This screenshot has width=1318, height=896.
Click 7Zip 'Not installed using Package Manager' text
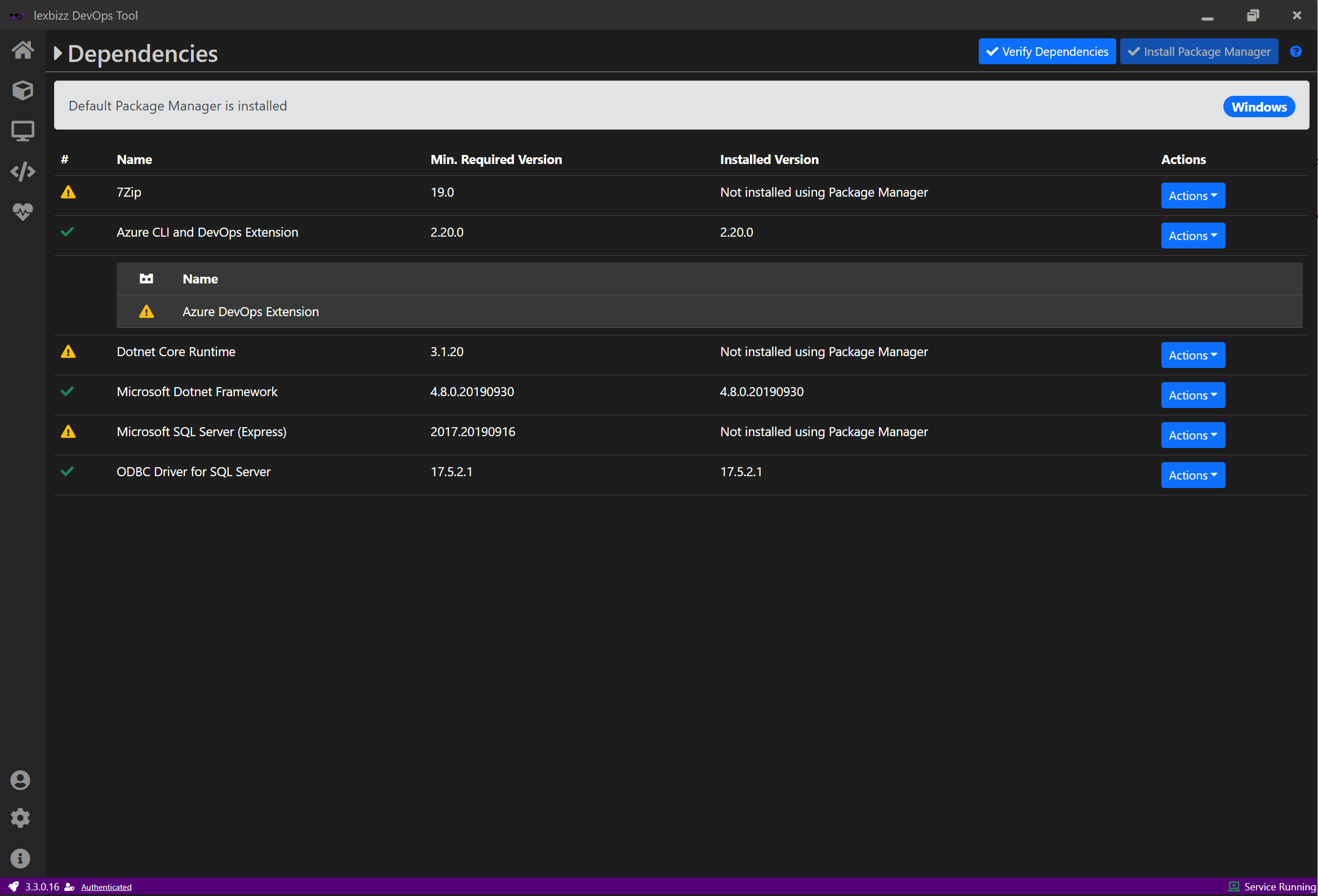pos(824,192)
